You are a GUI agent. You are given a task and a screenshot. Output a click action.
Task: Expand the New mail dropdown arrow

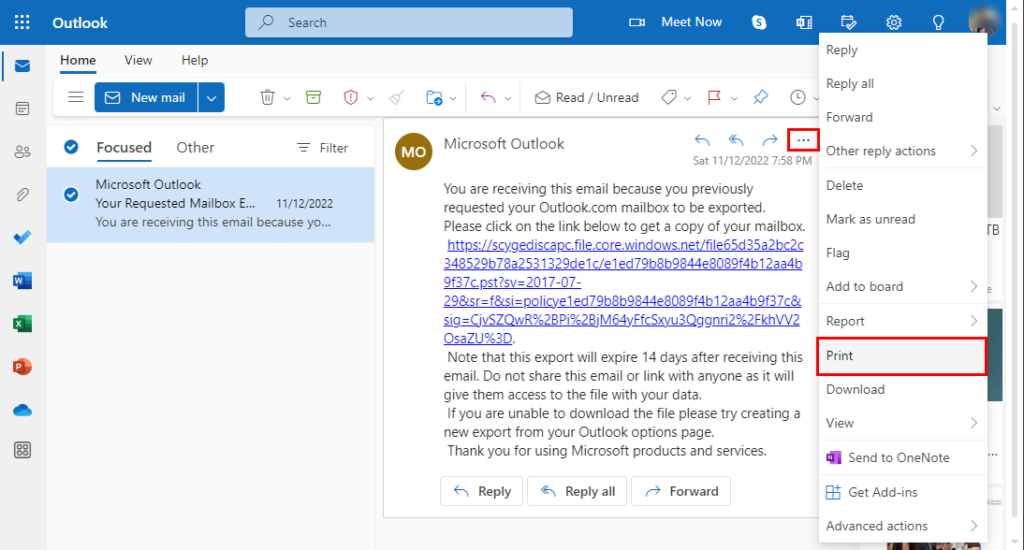click(x=211, y=97)
